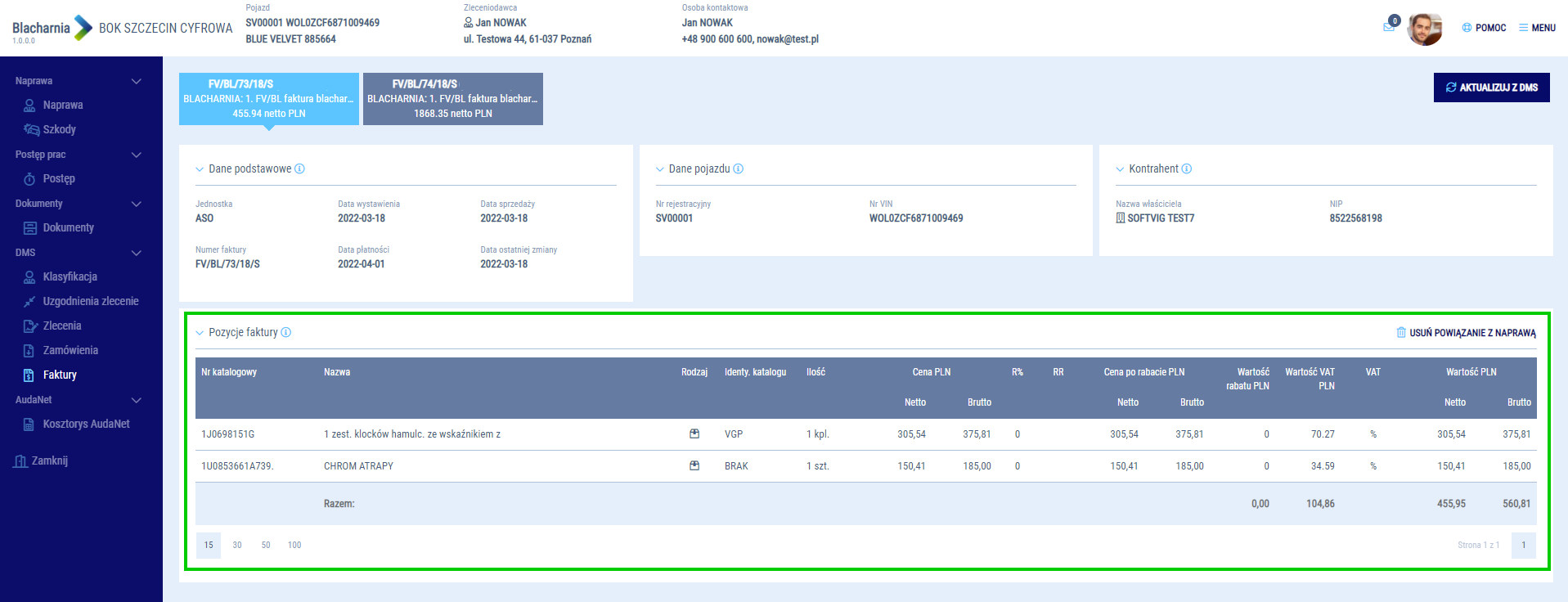Viewport: 1568px width, 602px height.
Task: Show info for Dane pojazdu
Action: (739, 169)
